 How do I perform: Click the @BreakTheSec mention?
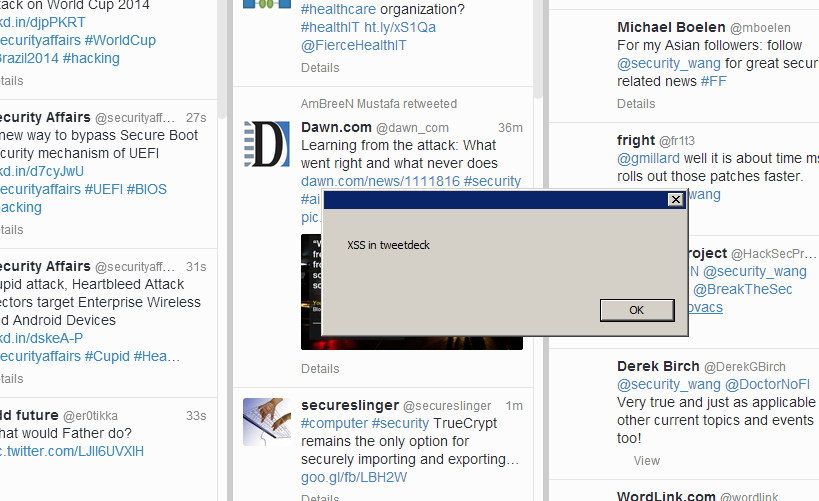742,289
